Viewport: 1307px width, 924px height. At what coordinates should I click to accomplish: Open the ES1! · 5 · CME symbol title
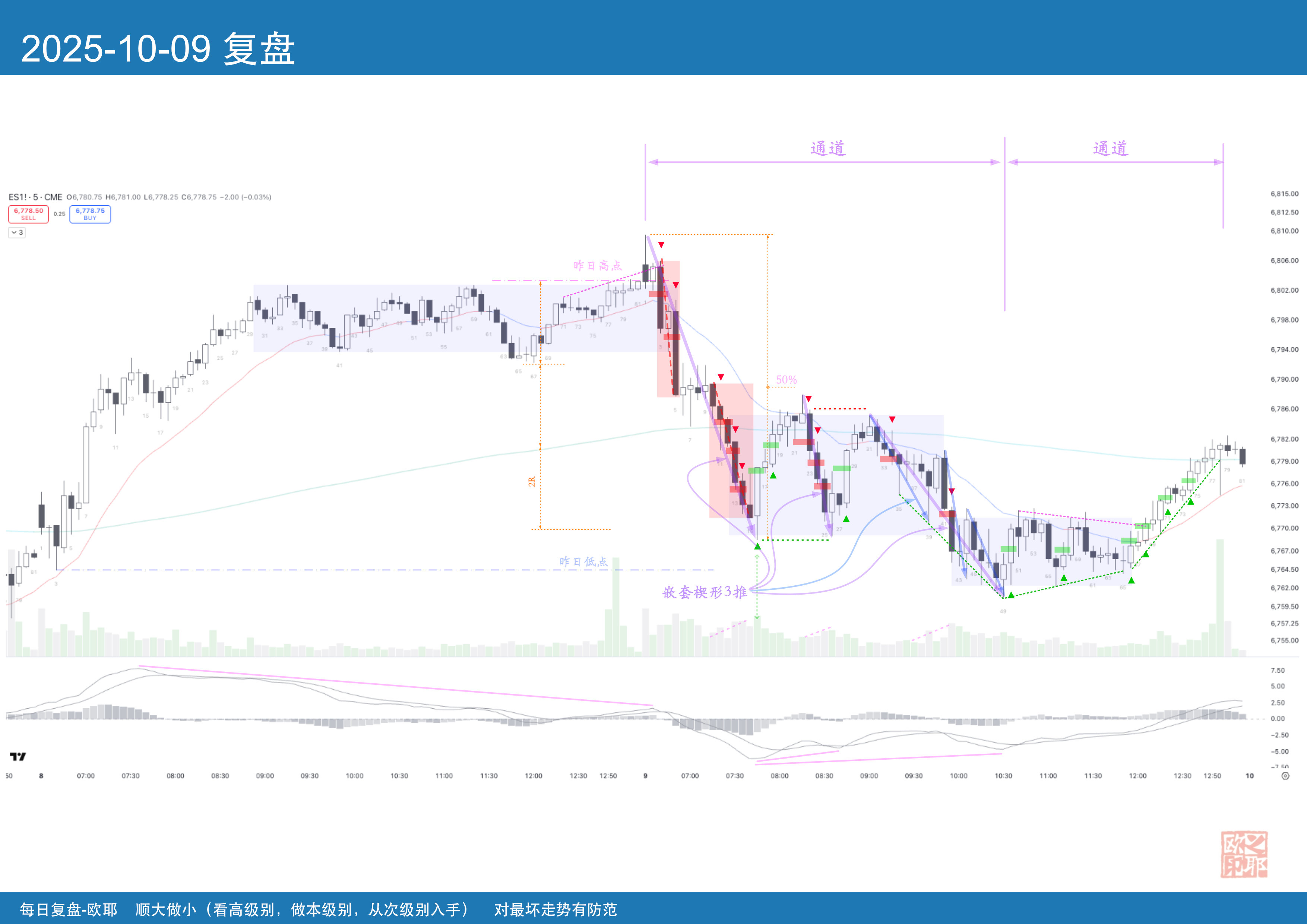(35, 197)
